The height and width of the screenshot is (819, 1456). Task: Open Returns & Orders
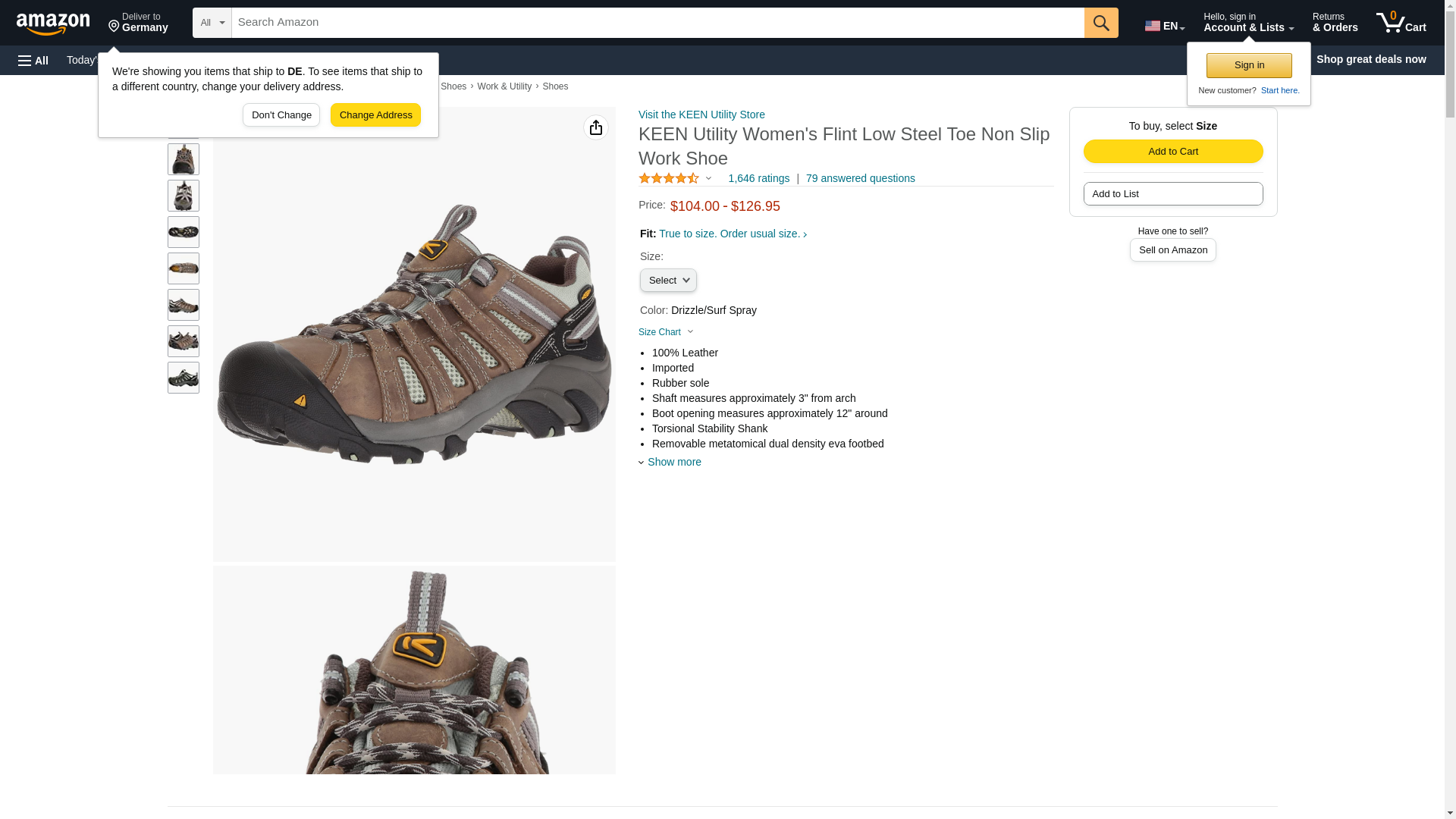click(x=1335, y=23)
